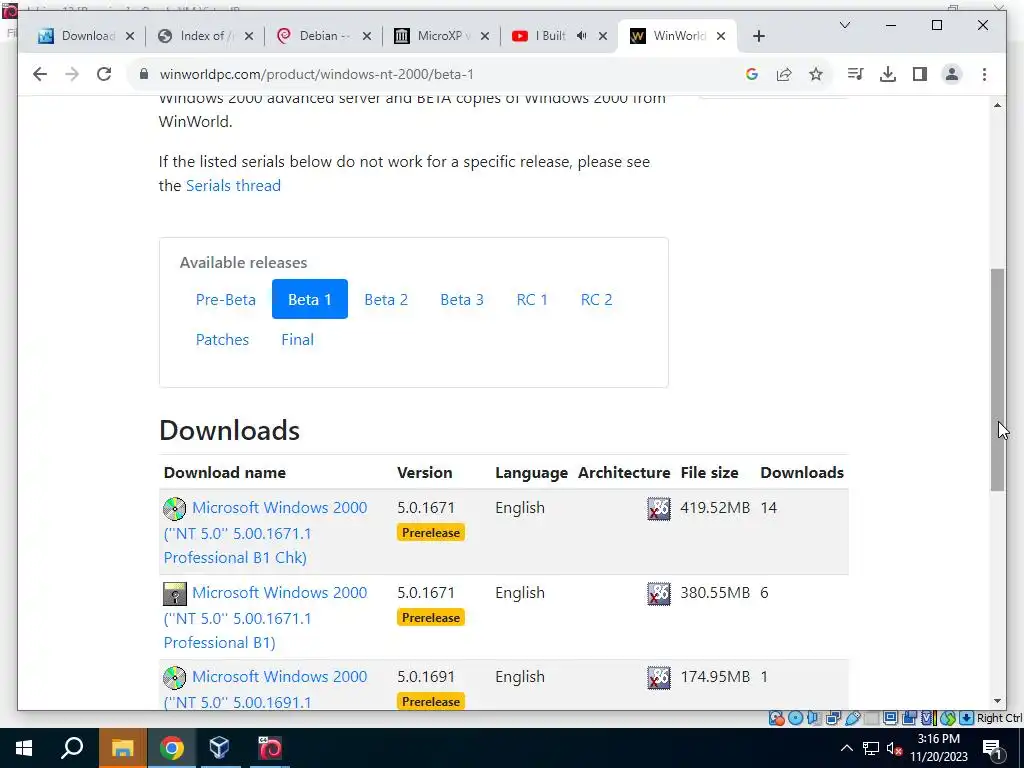This screenshot has height=768, width=1024.
Task: Click x86 architecture icon in 174.95MB row
Action: tap(658, 677)
